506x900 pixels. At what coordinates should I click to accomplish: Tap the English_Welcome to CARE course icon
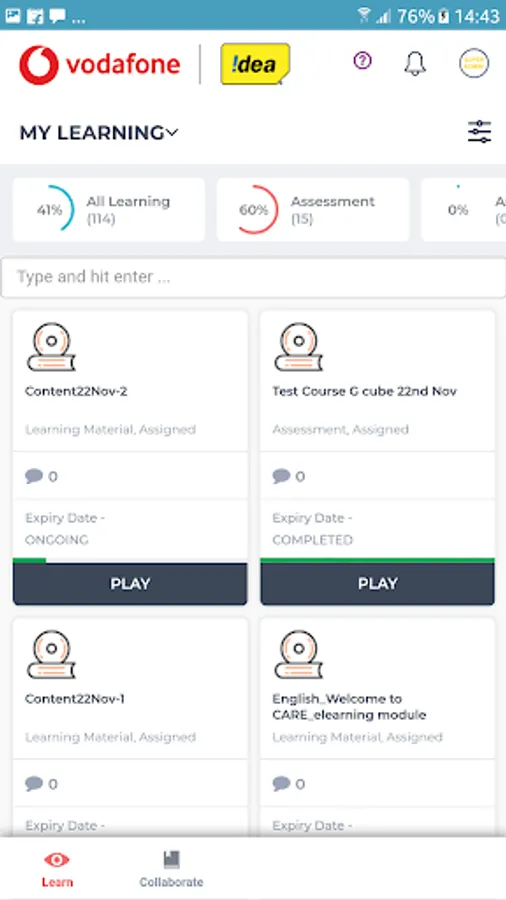298,655
